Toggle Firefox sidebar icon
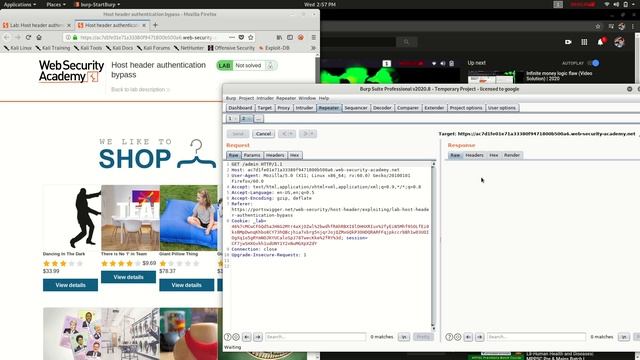This screenshot has width=640, height=360. click(x=290, y=37)
